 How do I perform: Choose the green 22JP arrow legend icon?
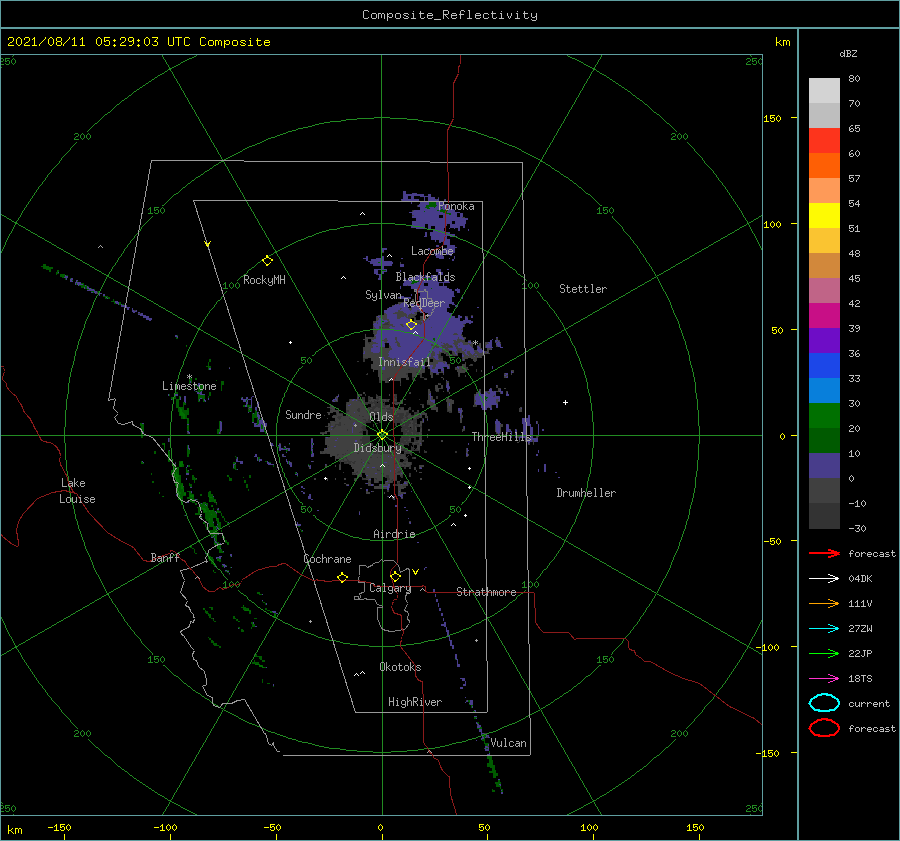(x=824, y=653)
